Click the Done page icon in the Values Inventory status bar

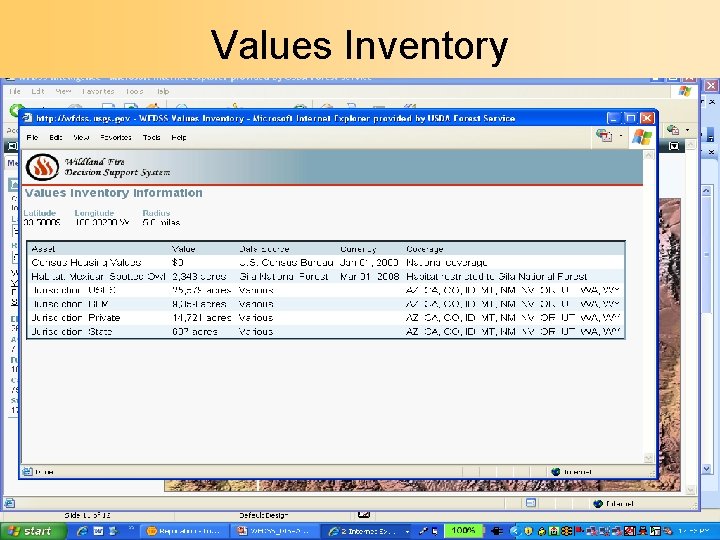click(28, 472)
